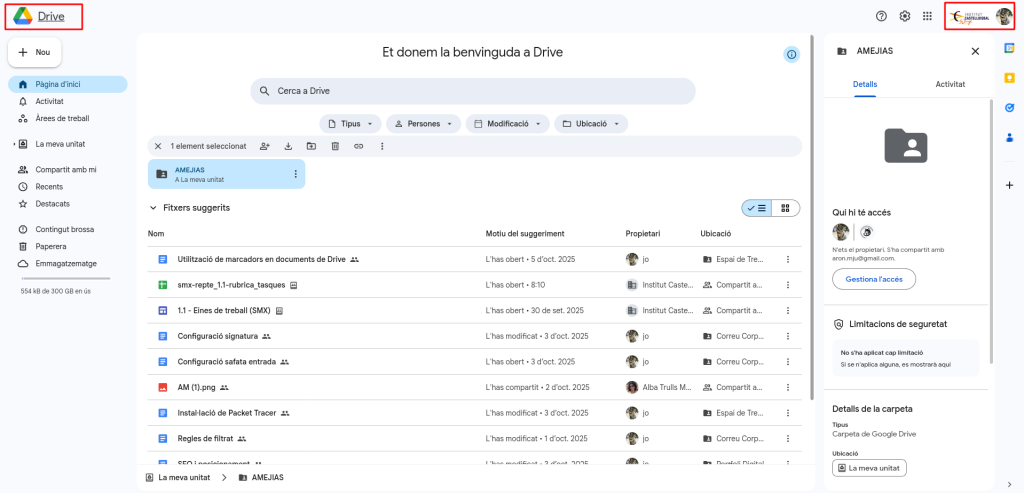The width and height of the screenshot is (1024, 493).
Task: Open the Google apps grid
Action: pos(927,16)
